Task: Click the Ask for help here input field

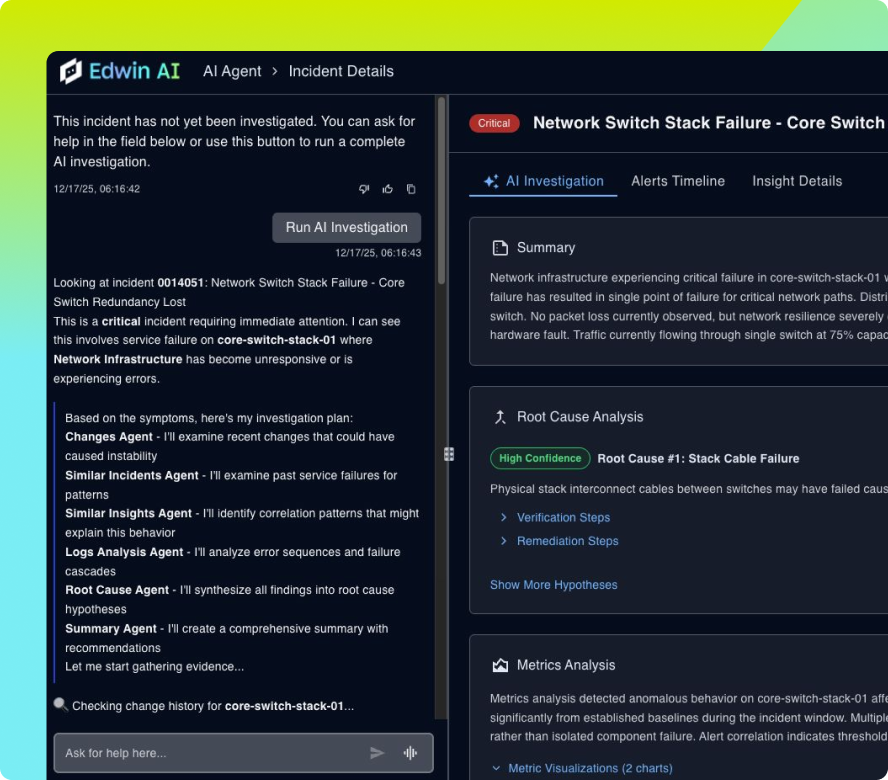Action: coord(210,753)
